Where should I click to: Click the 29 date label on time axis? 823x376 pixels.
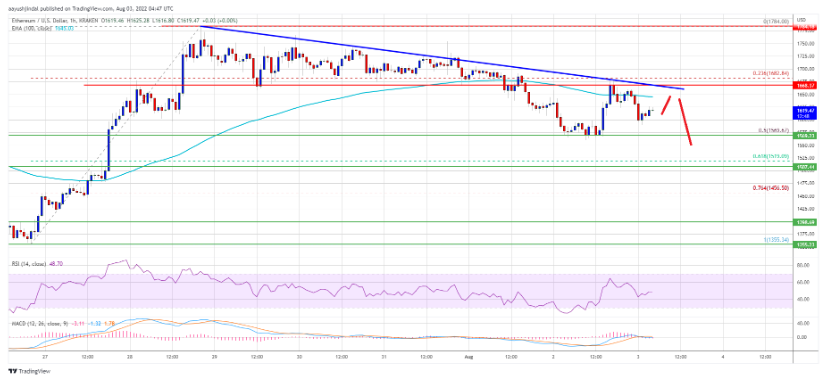click(x=215, y=357)
